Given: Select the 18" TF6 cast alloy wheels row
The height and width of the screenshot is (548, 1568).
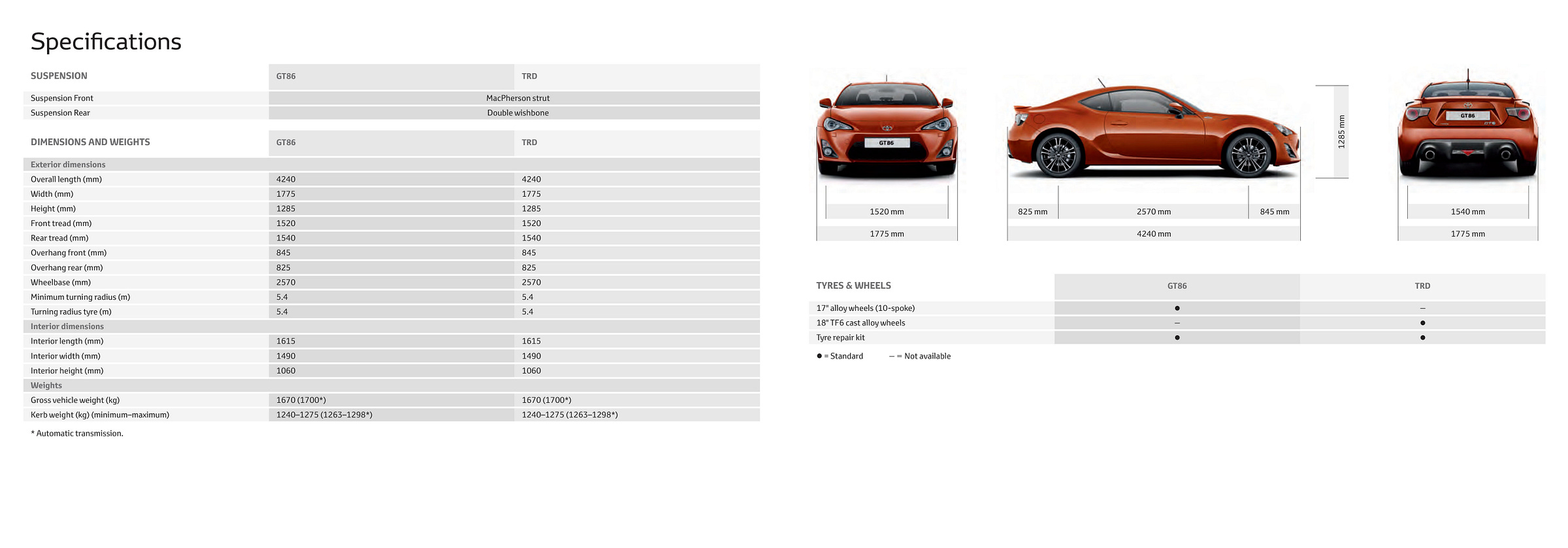Looking at the screenshot, I should click(1177, 323).
